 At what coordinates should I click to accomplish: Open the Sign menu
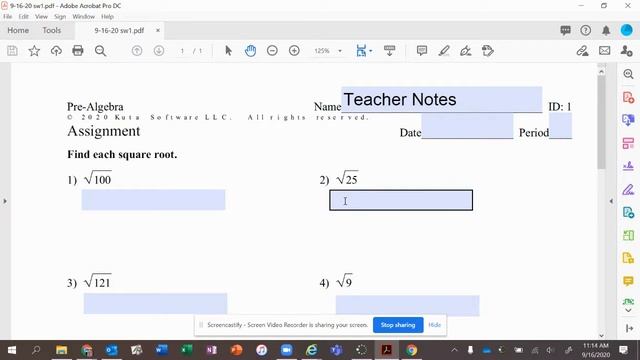click(x=60, y=17)
